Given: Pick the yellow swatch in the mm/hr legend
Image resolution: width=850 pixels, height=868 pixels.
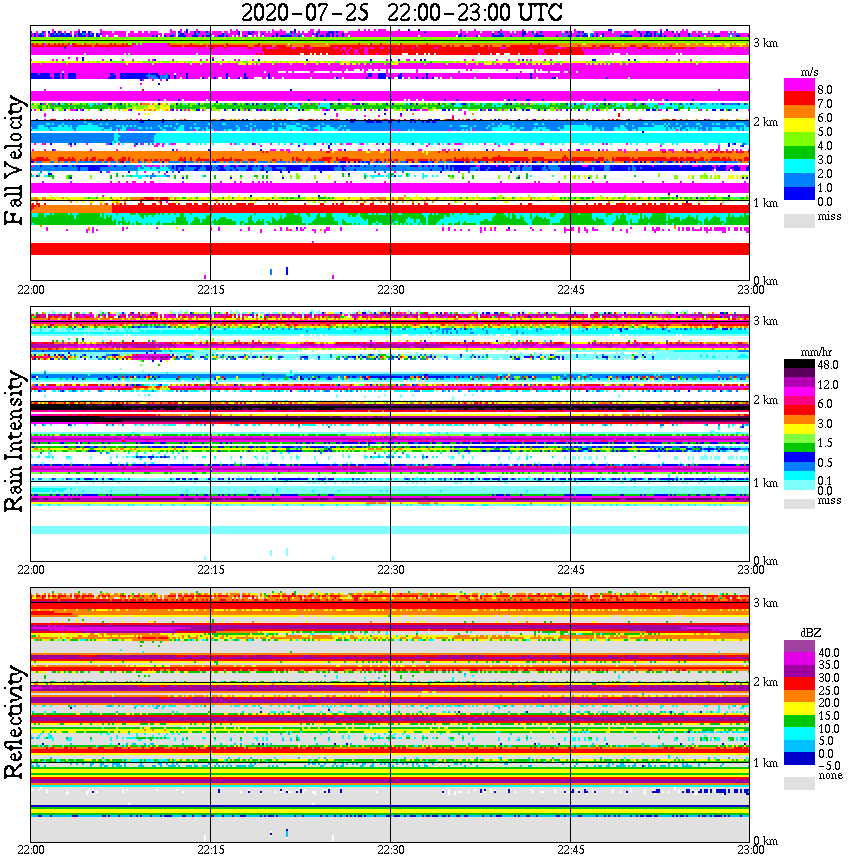Looking at the screenshot, I should (x=799, y=429).
